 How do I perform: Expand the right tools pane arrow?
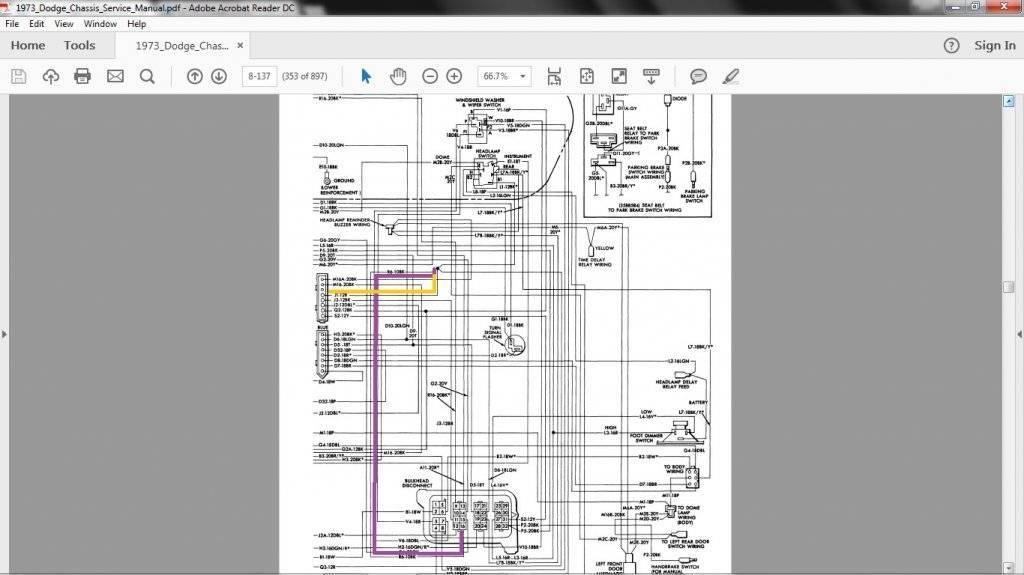pos(1019,334)
